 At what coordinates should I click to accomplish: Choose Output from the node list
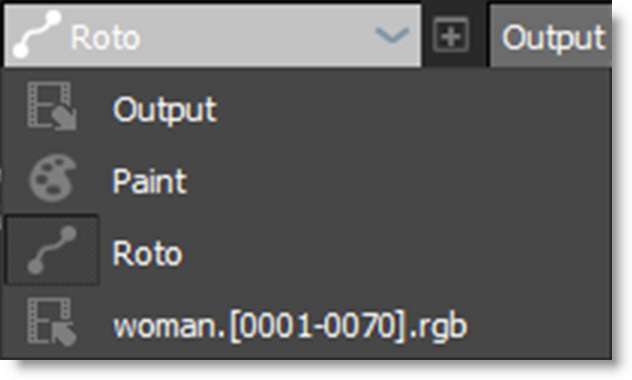[x=306, y=108]
